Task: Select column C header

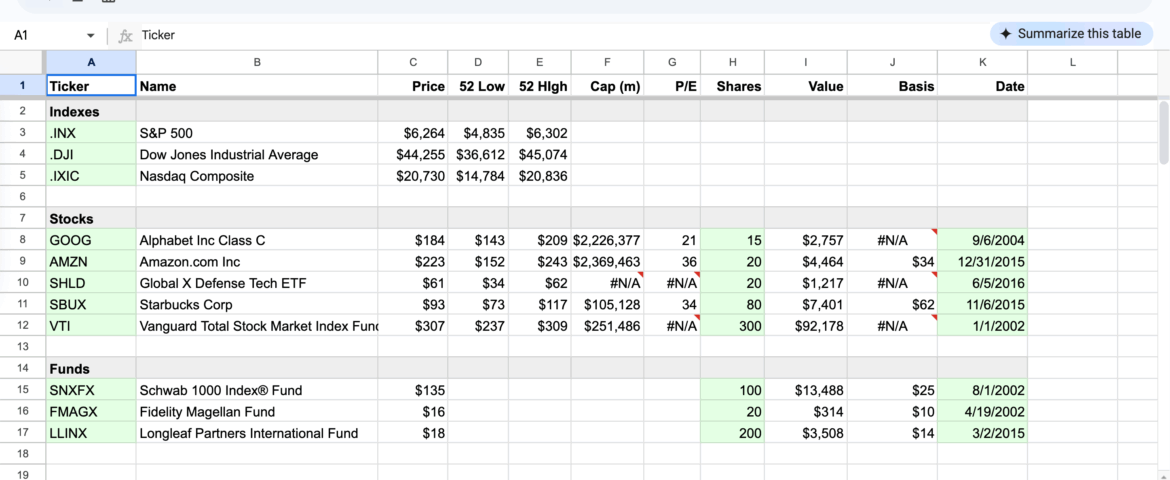Action: pyautogui.click(x=413, y=63)
